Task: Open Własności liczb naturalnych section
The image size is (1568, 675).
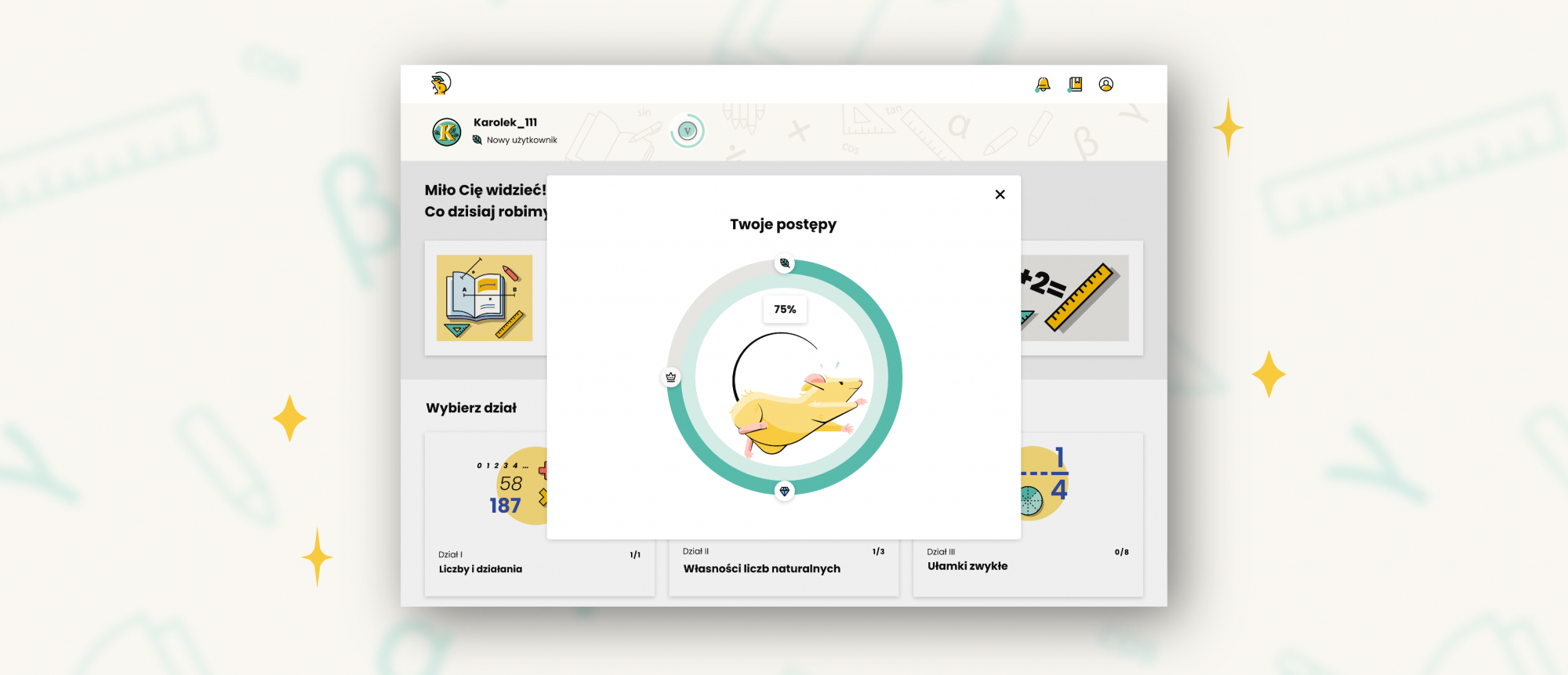Action: coord(784,568)
